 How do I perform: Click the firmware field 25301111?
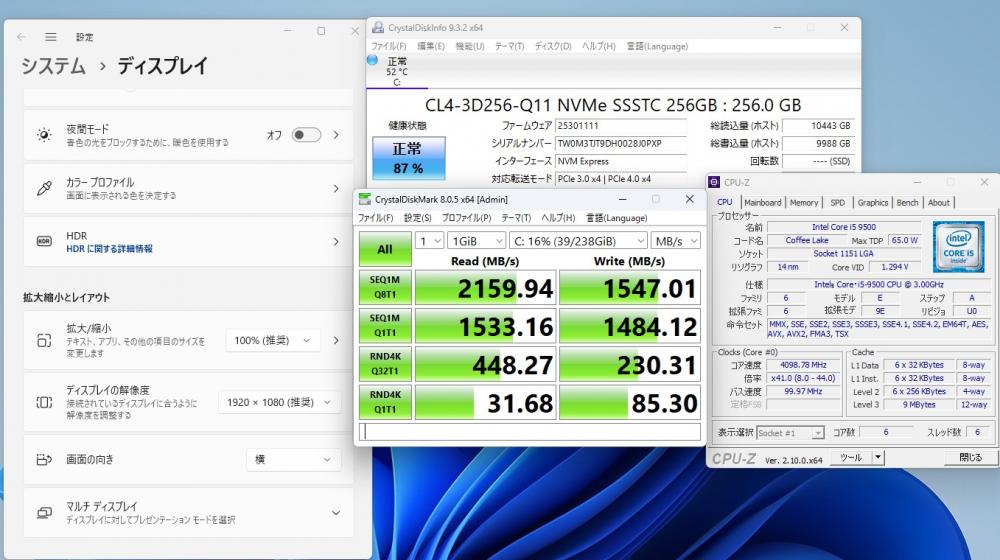coord(621,126)
